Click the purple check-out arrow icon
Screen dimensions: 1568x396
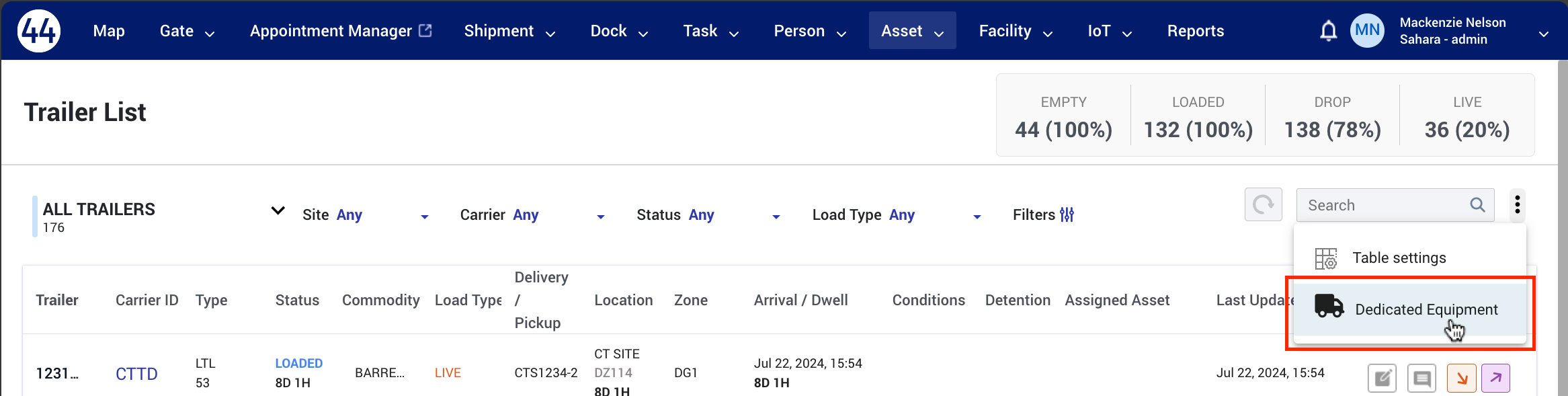pos(1495,379)
